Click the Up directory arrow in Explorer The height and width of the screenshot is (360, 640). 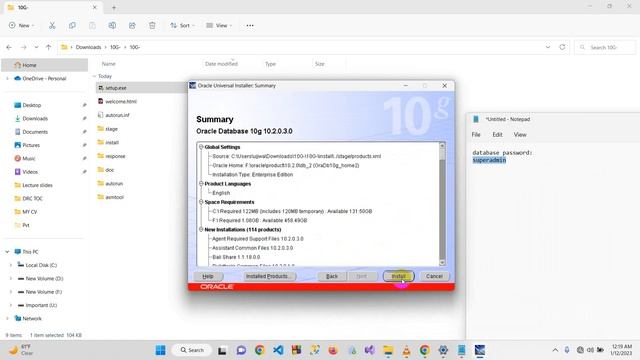(x=49, y=47)
